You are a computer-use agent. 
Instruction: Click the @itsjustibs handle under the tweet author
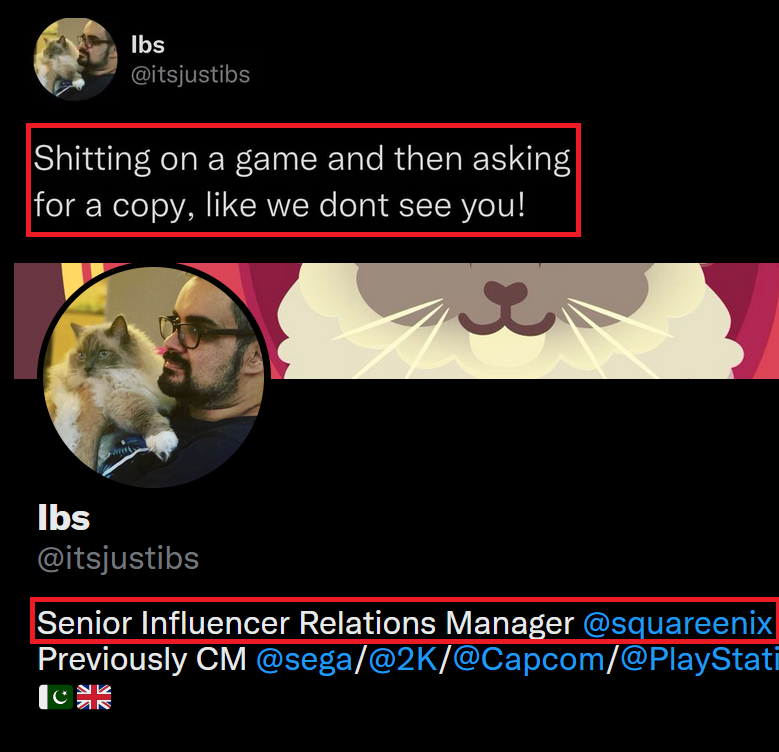click(190, 74)
